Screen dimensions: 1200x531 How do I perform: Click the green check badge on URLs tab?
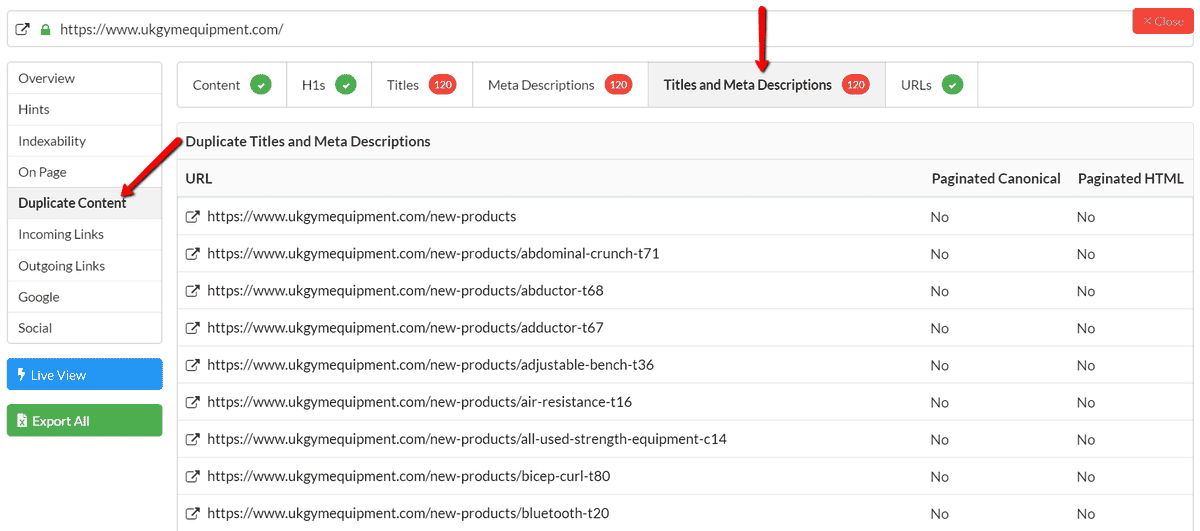coord(952,85)
